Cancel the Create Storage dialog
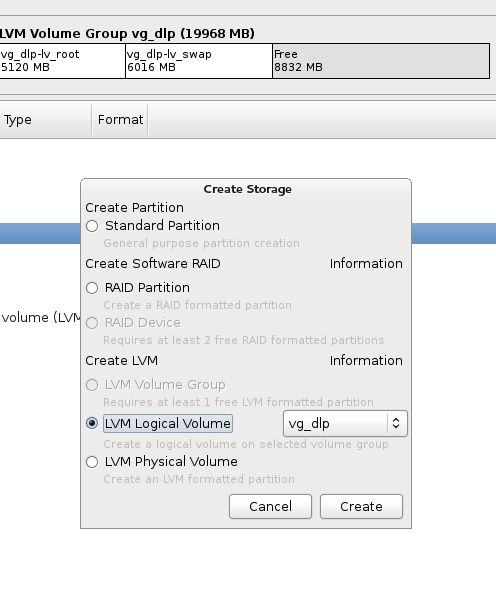Screen dimensions: 496x600 [270, 507]
